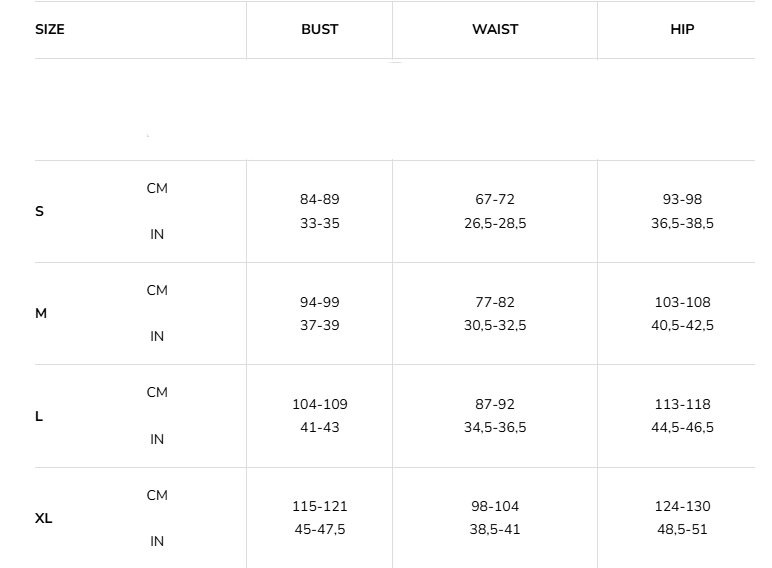Viewport: 772px width, 568px height.
Task: Click the WAIST column header
Action: coord(495,30)
